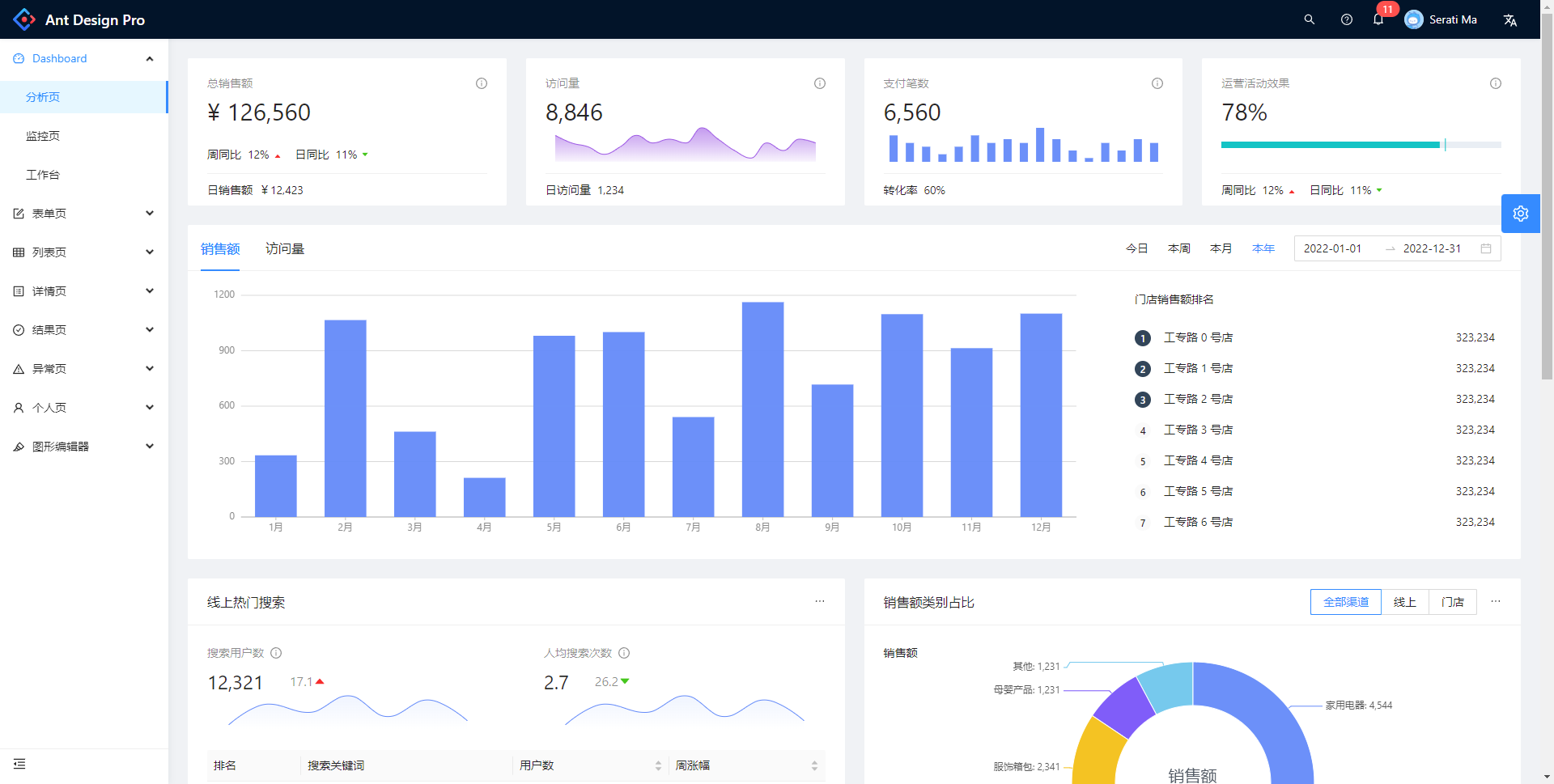Click the info icon on 访问量 card
The height and width of the screenshot is (784, 1554).
(x=820, y=83)
